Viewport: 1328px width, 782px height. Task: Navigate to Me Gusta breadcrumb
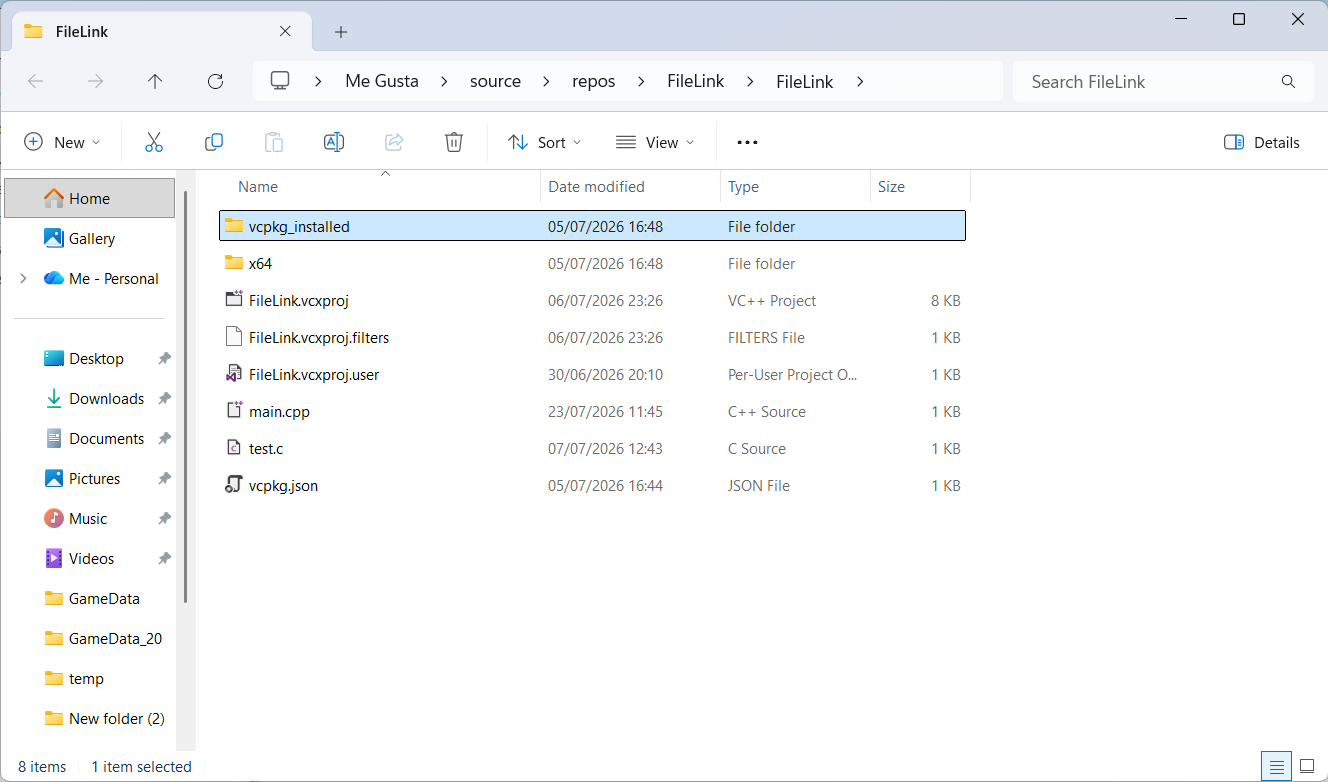point(382,82)
